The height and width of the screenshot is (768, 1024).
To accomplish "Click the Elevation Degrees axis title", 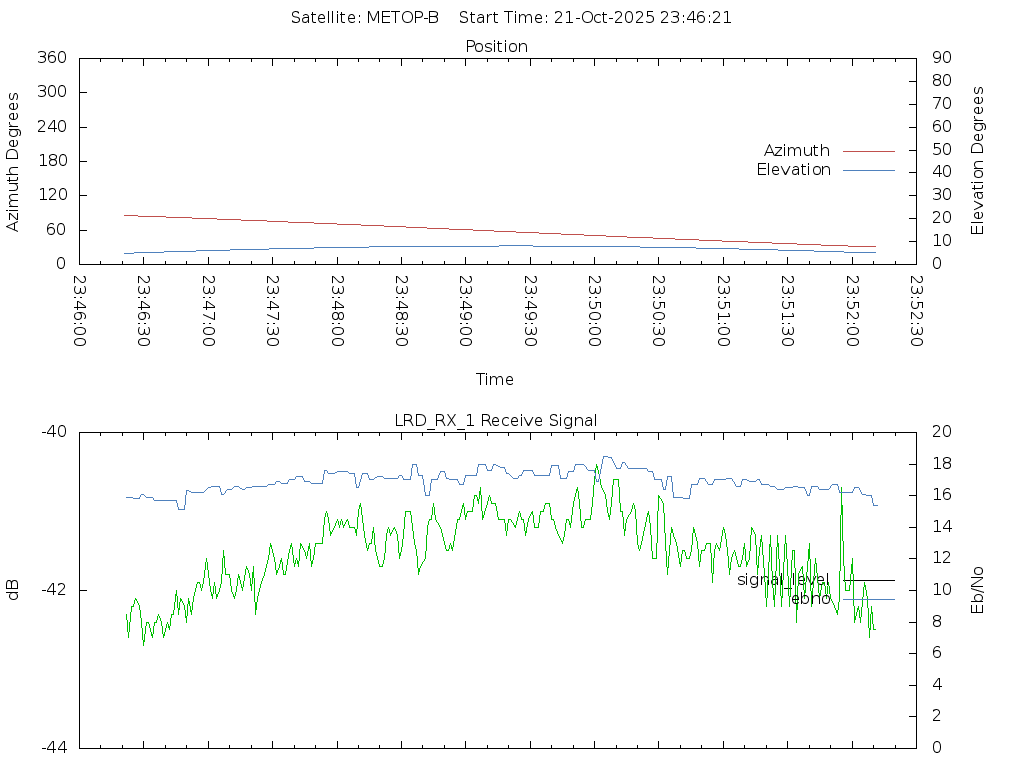I will (x=978, y=161).
